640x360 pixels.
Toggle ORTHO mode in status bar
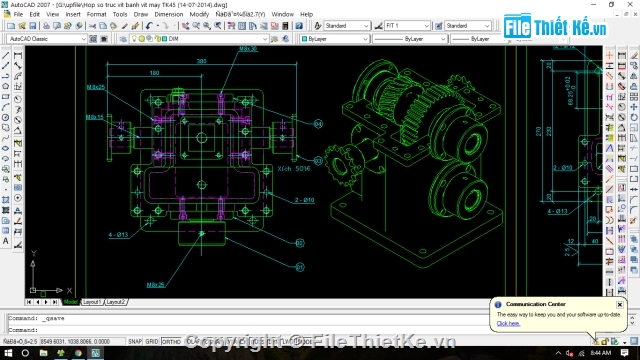coord(171,342)
